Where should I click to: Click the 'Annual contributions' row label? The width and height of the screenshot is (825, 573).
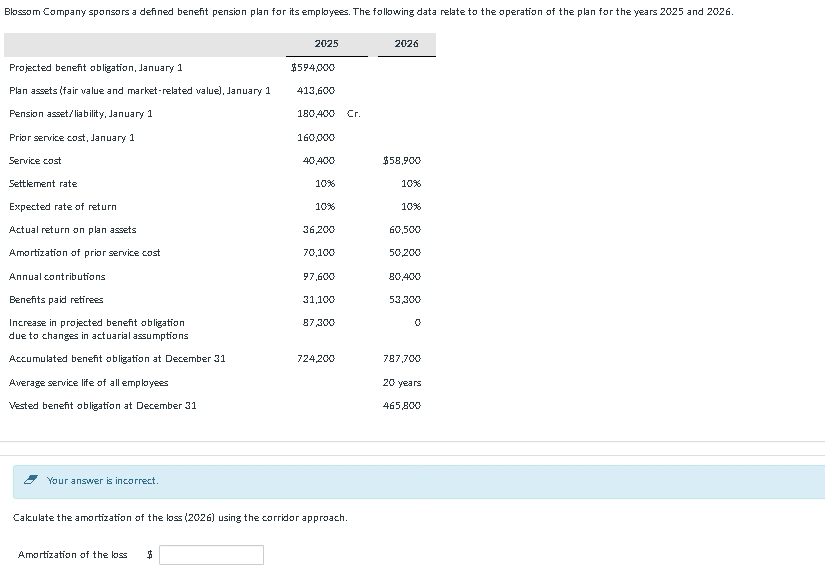[x=57, y=276]
